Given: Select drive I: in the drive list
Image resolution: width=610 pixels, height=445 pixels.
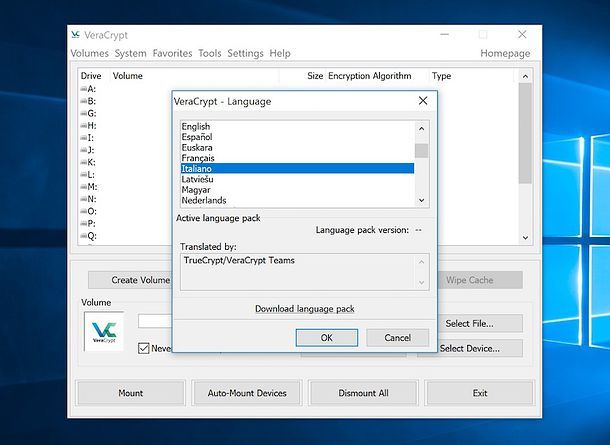Looking at the screenshot, I should (88, 138).
